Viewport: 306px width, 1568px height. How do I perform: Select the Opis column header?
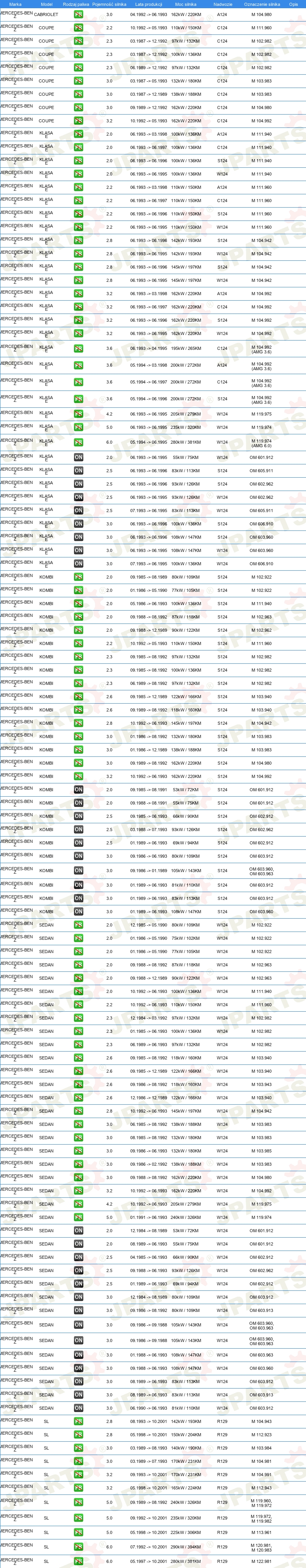[x=293, y=4]
